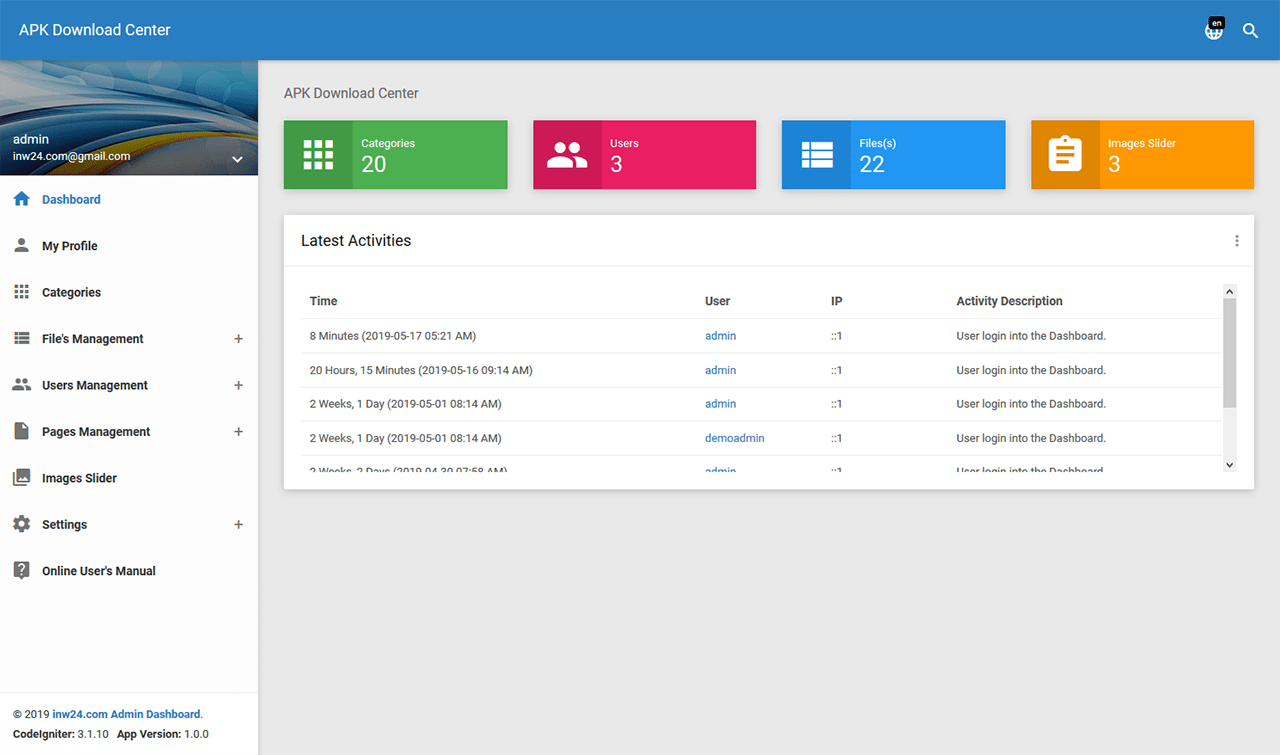Open Latest Activities three-dot menu
The width and height of the screenshot is (1280, 755).
point(1237,241)
